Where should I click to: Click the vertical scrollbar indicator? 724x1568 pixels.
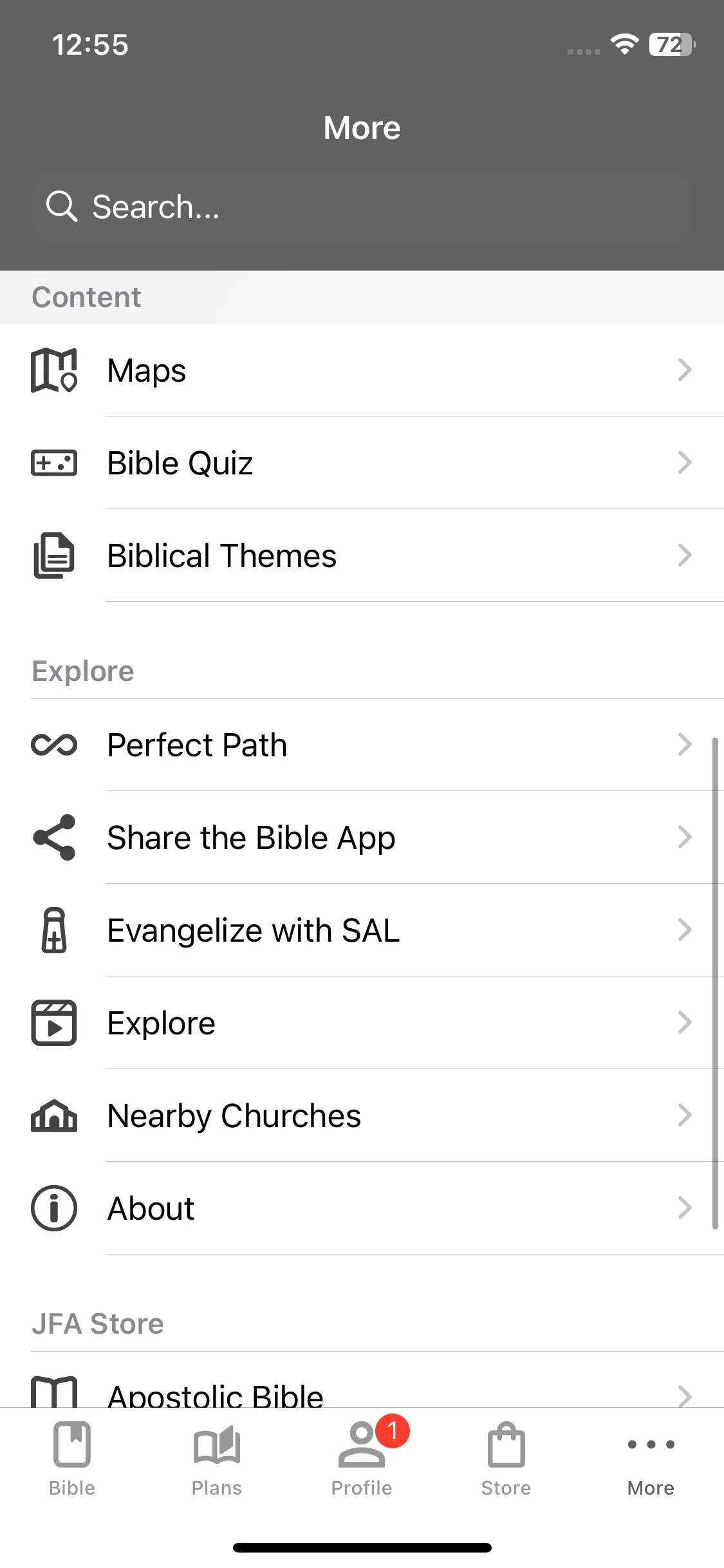[714, 984]
